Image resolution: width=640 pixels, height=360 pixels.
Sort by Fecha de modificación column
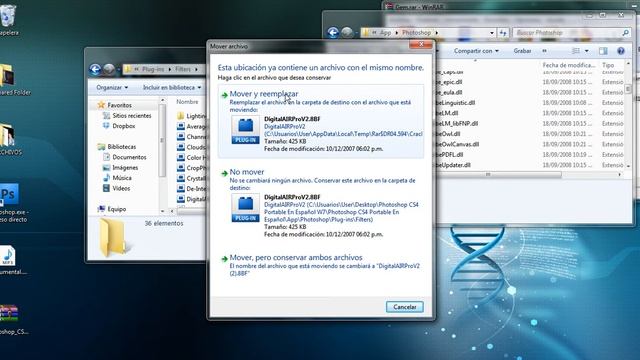click(569, 65)
